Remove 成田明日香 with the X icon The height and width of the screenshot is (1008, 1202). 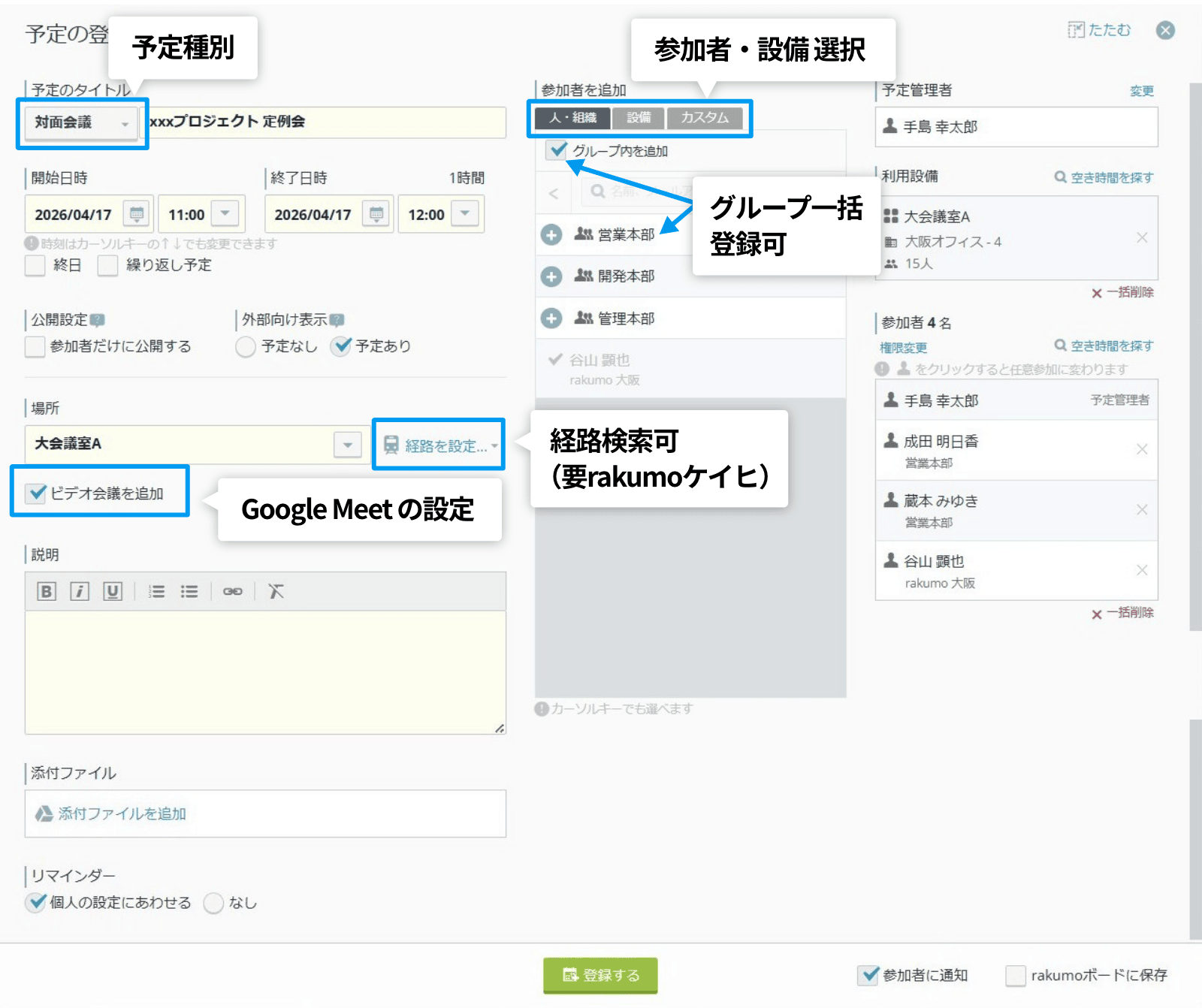coord(1142,449)
